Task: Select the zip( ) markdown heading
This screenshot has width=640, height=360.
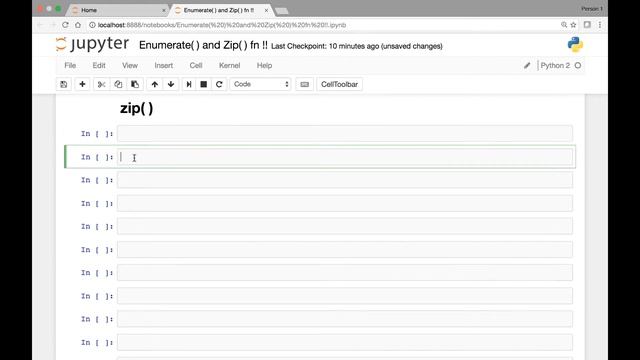Action: tap(136, 109)
